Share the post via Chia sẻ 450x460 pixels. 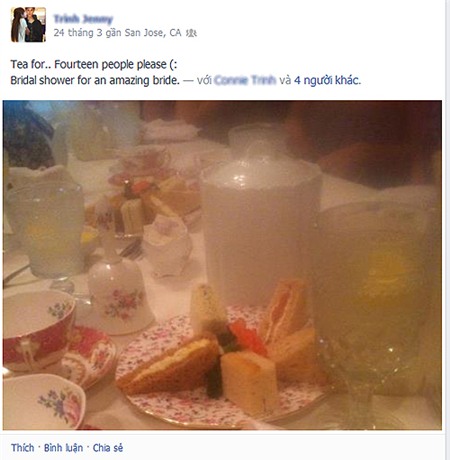coord(108,448)
